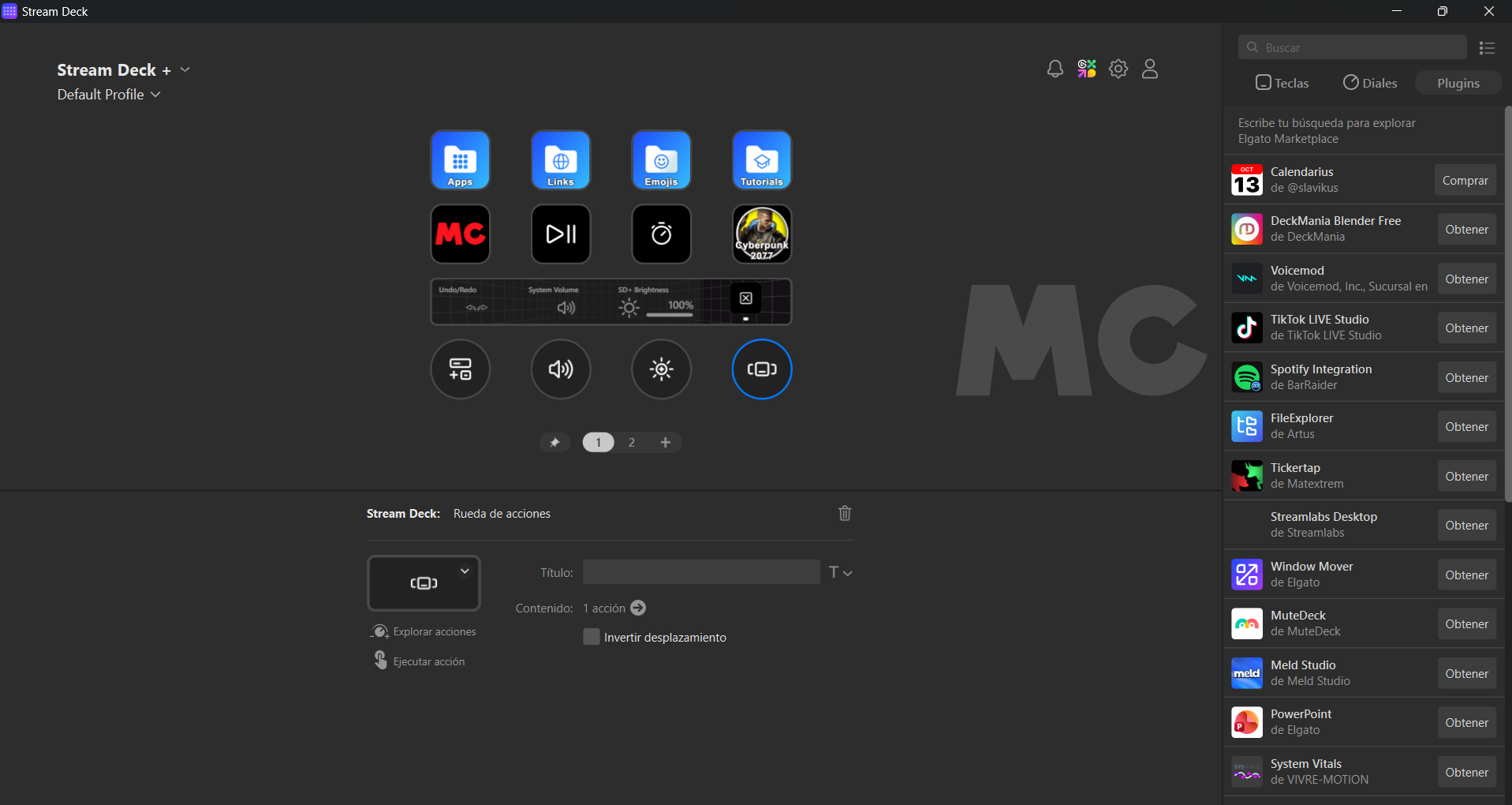Enable Invertir desplazamiento checkbox
Viewport: 1512px width, 805px height.
(x=592, y=637)
